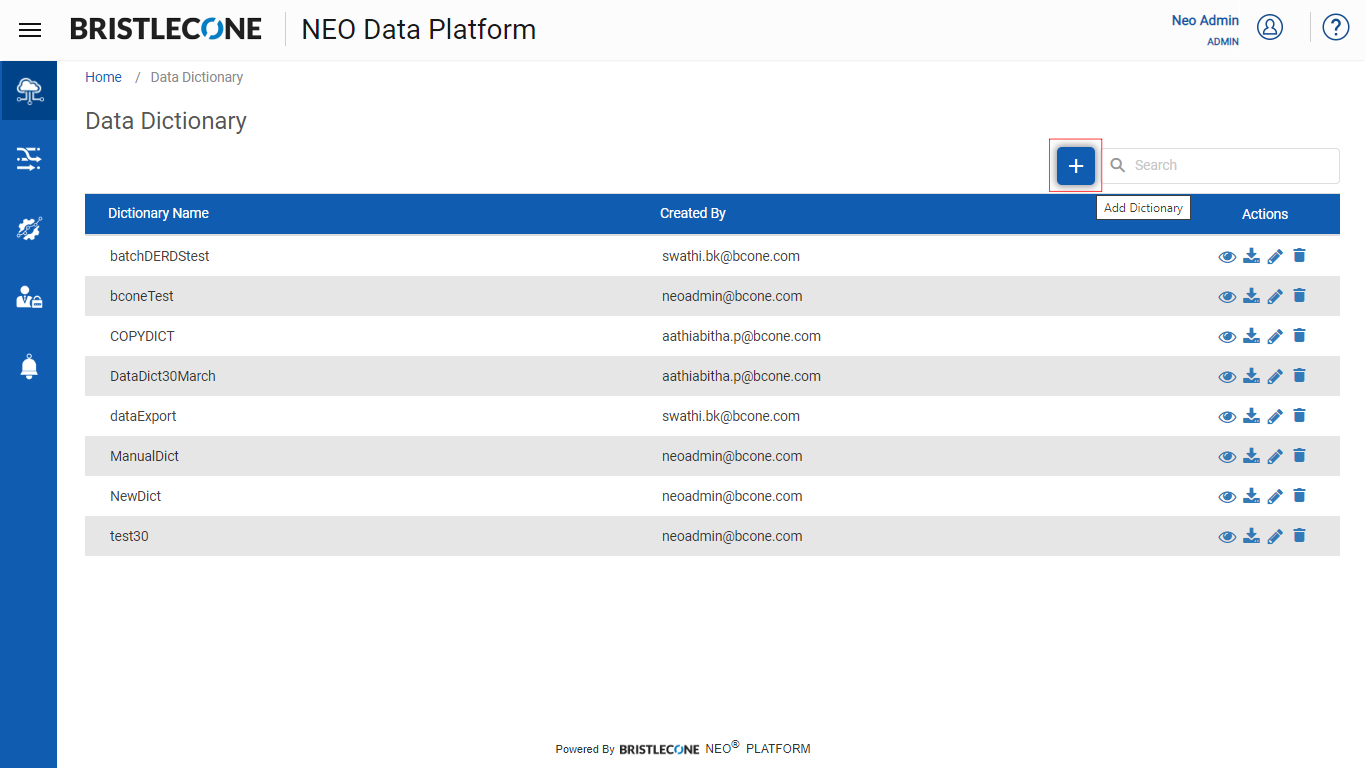
Task: Click the Dictionary Name column header
Action: [x=158, y=213]
